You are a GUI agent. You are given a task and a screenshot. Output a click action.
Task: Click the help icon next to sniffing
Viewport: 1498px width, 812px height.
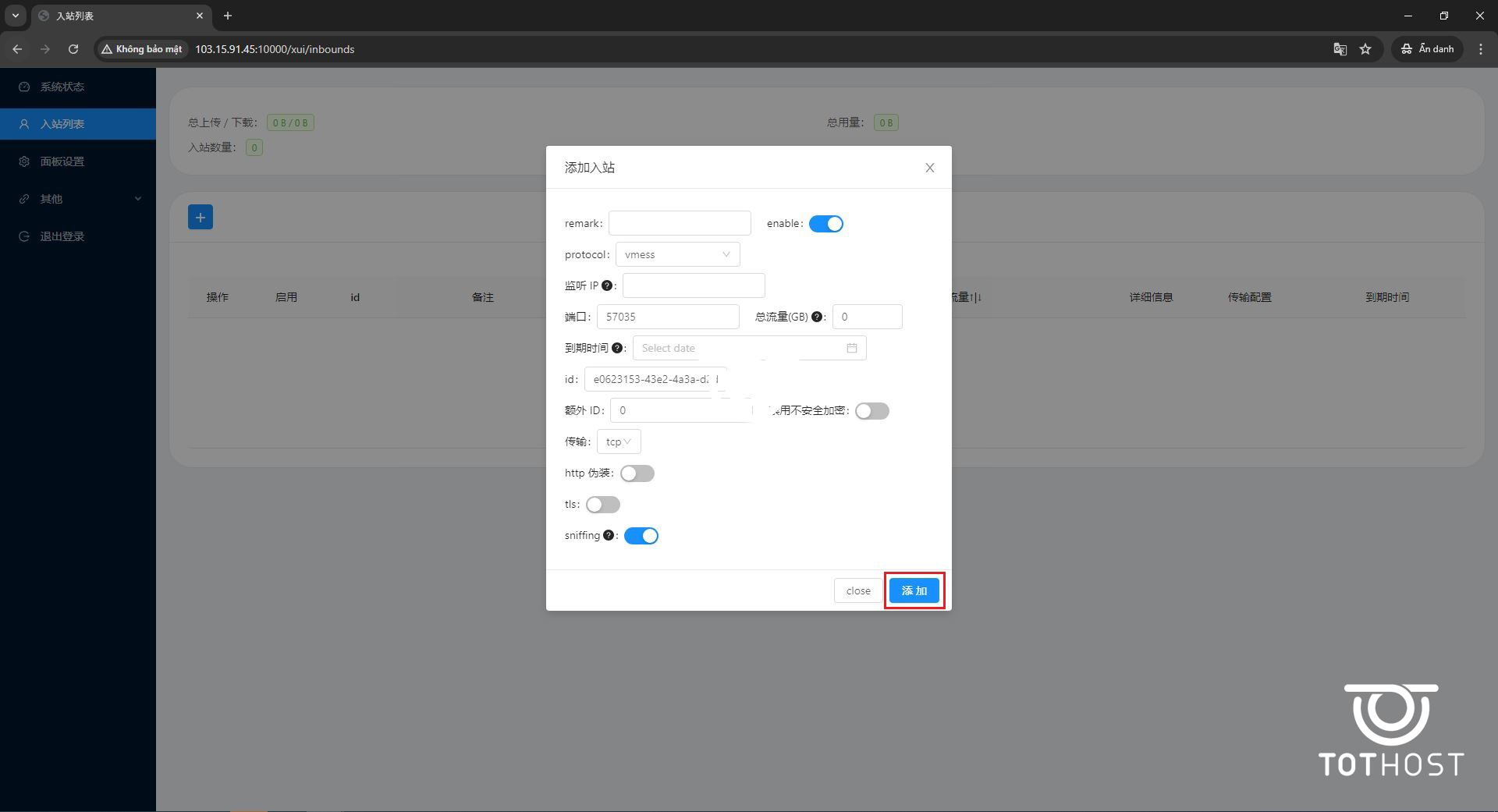609,535
